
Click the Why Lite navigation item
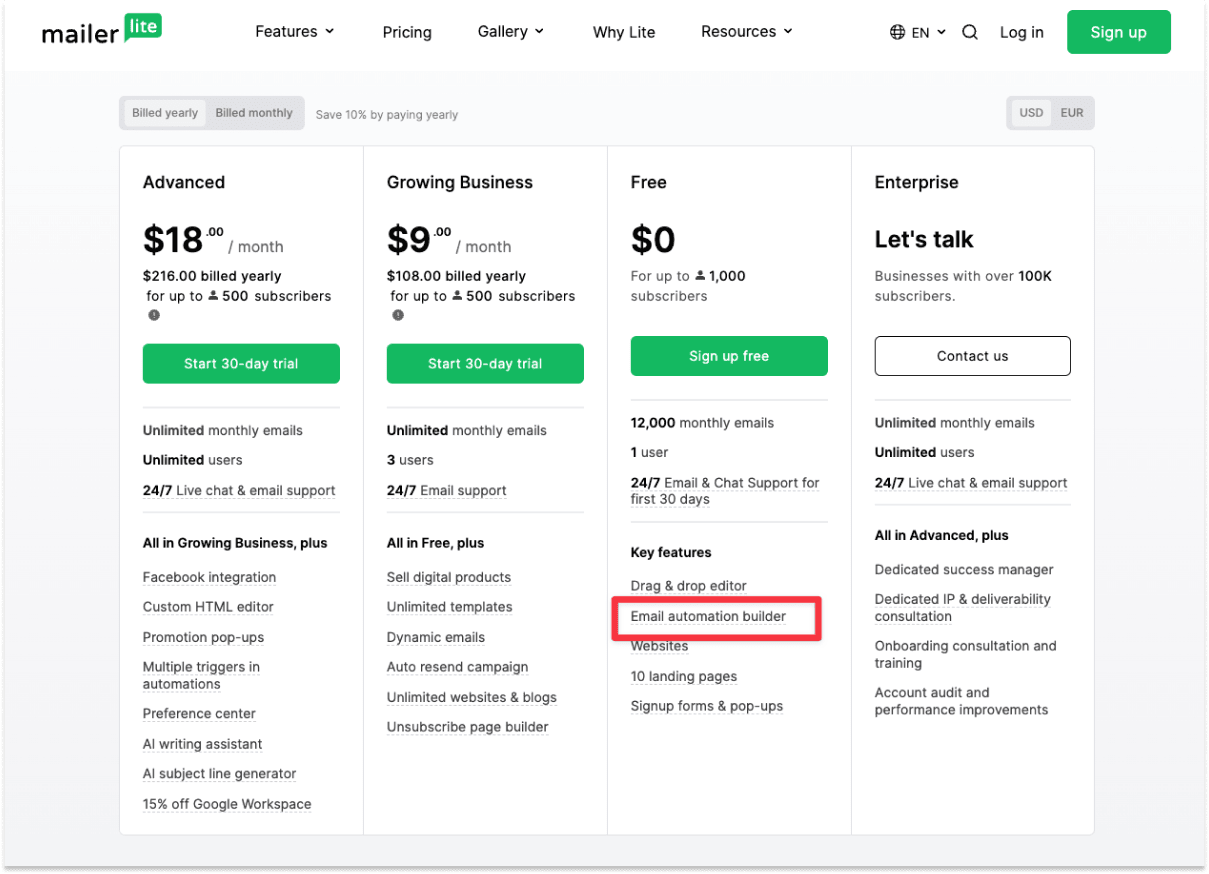pyautogui.click(x=623, y=31)
